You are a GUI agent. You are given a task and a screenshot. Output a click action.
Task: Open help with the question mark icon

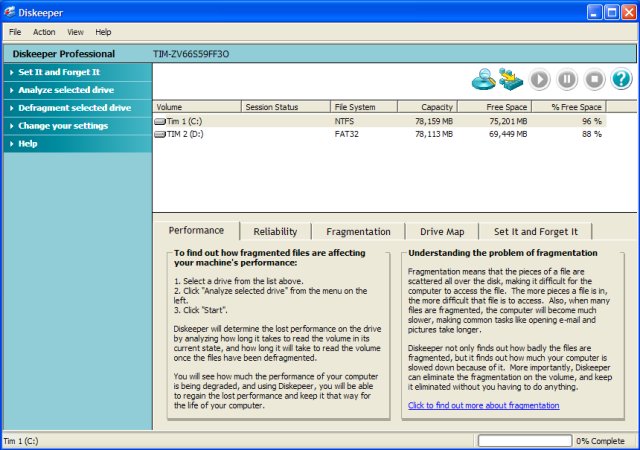coord(622,79)
